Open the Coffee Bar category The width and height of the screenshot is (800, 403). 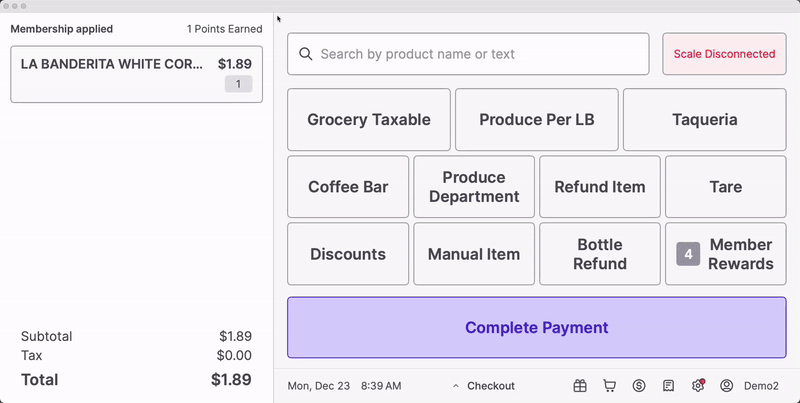(348, 187)
